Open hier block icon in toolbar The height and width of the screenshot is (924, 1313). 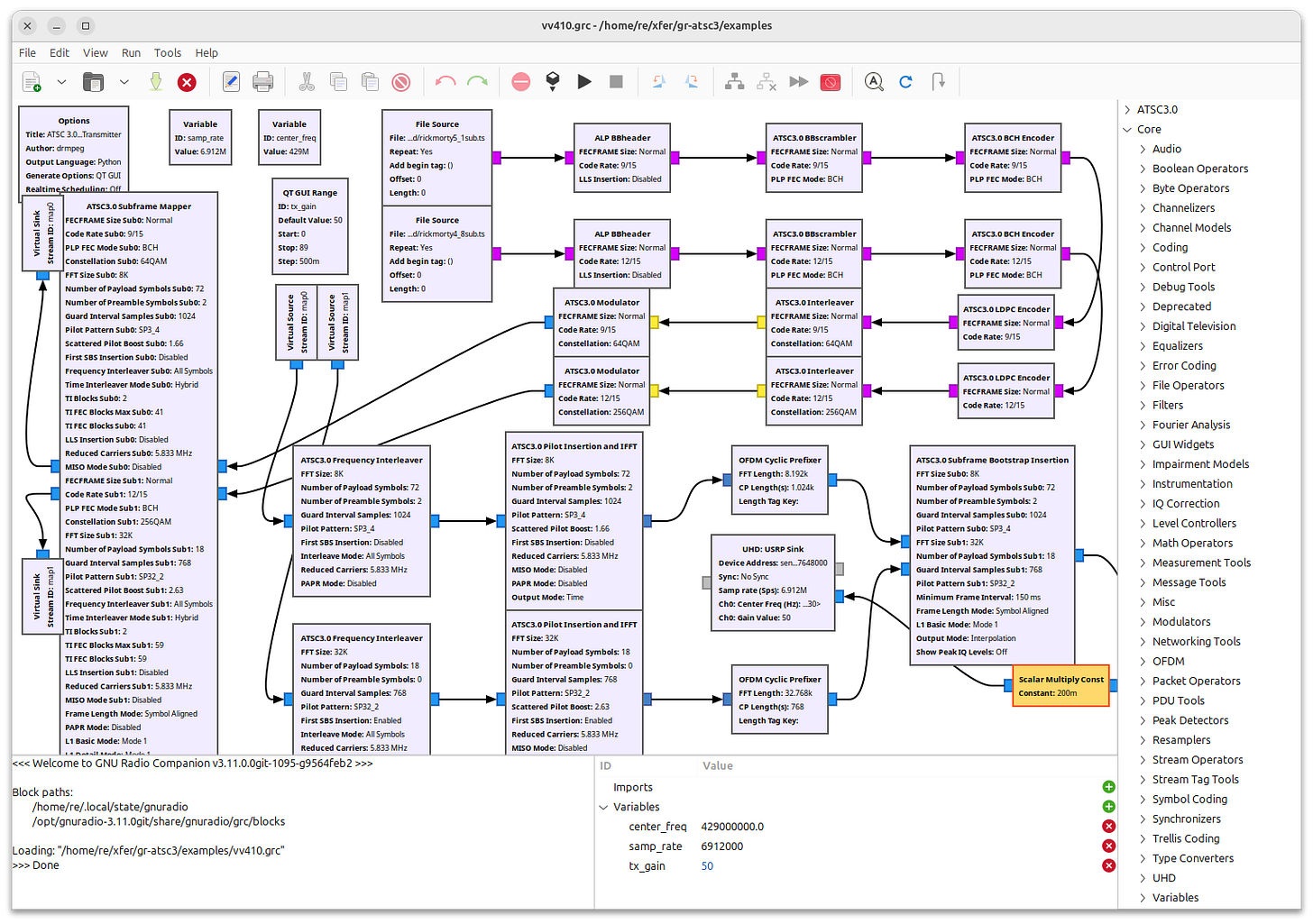click(x=939, y=82)
